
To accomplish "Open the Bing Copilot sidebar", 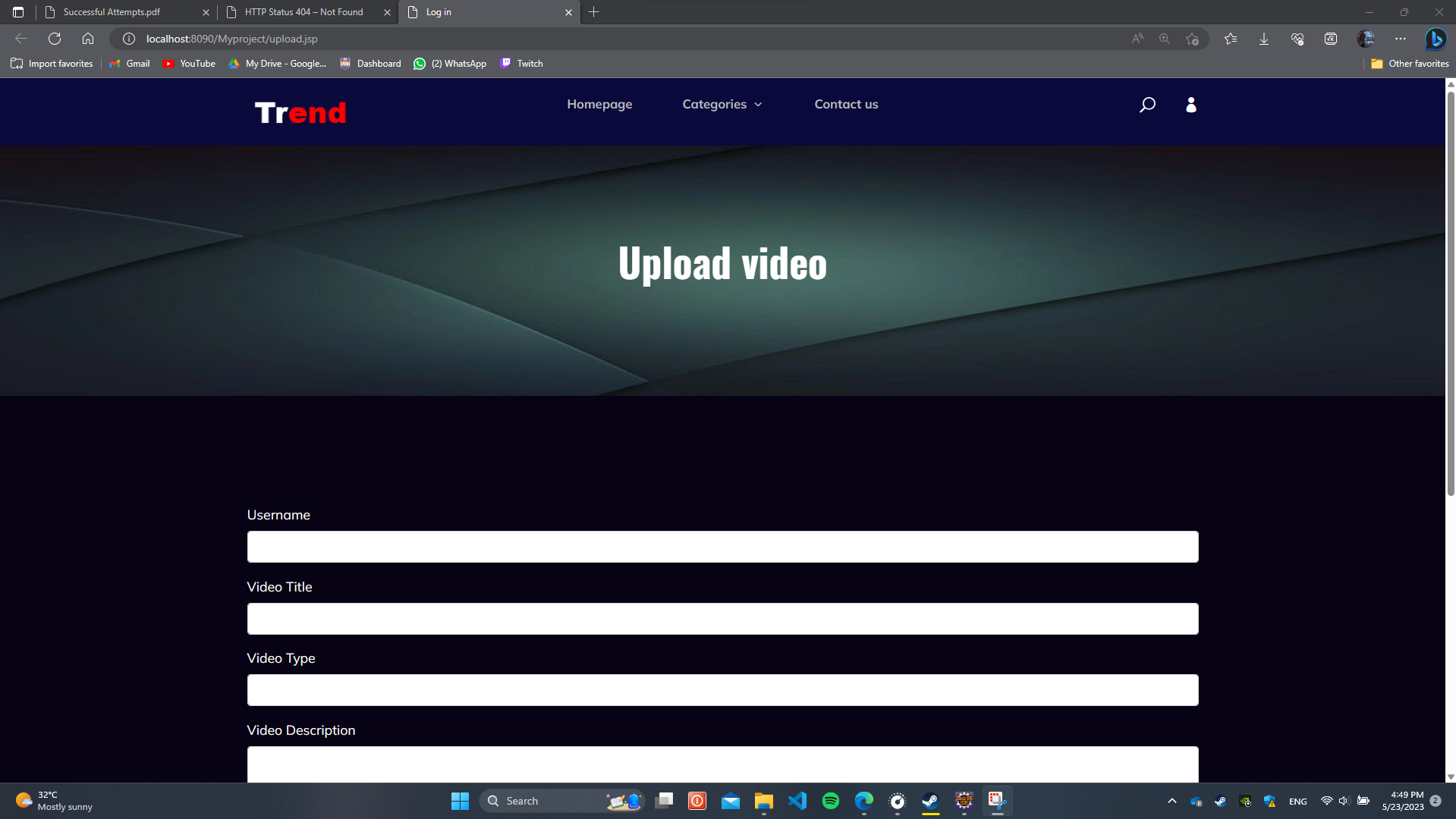I will click(1435, 39).
